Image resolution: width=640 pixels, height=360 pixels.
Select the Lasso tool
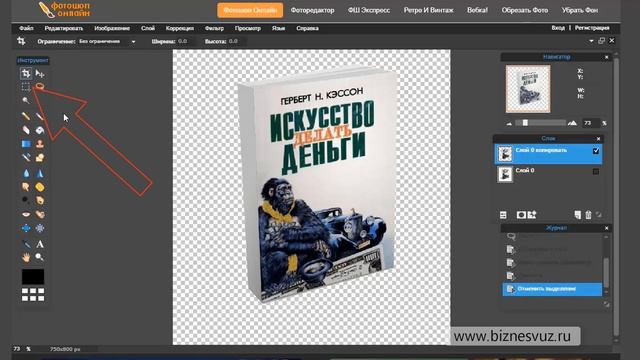coord(40,86)
